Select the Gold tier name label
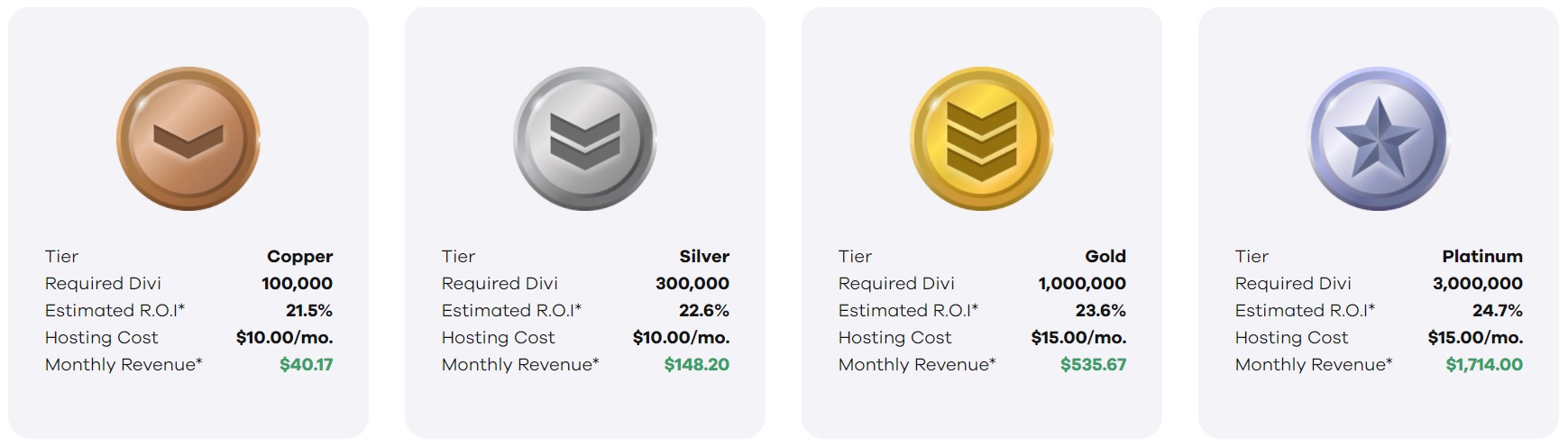Viewport: 1568px width, 447px height. 1105,257
